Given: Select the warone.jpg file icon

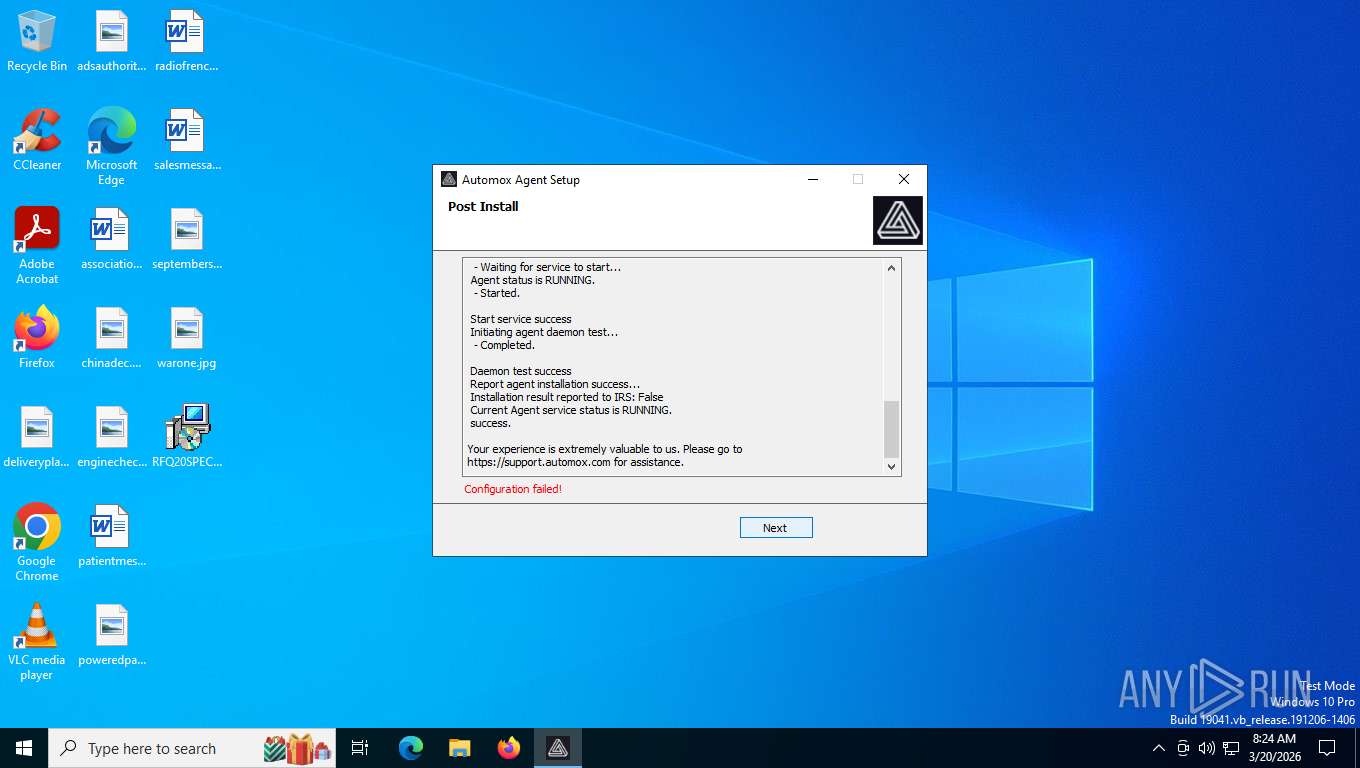Looking at the screenshot, I should click(186, 338).
